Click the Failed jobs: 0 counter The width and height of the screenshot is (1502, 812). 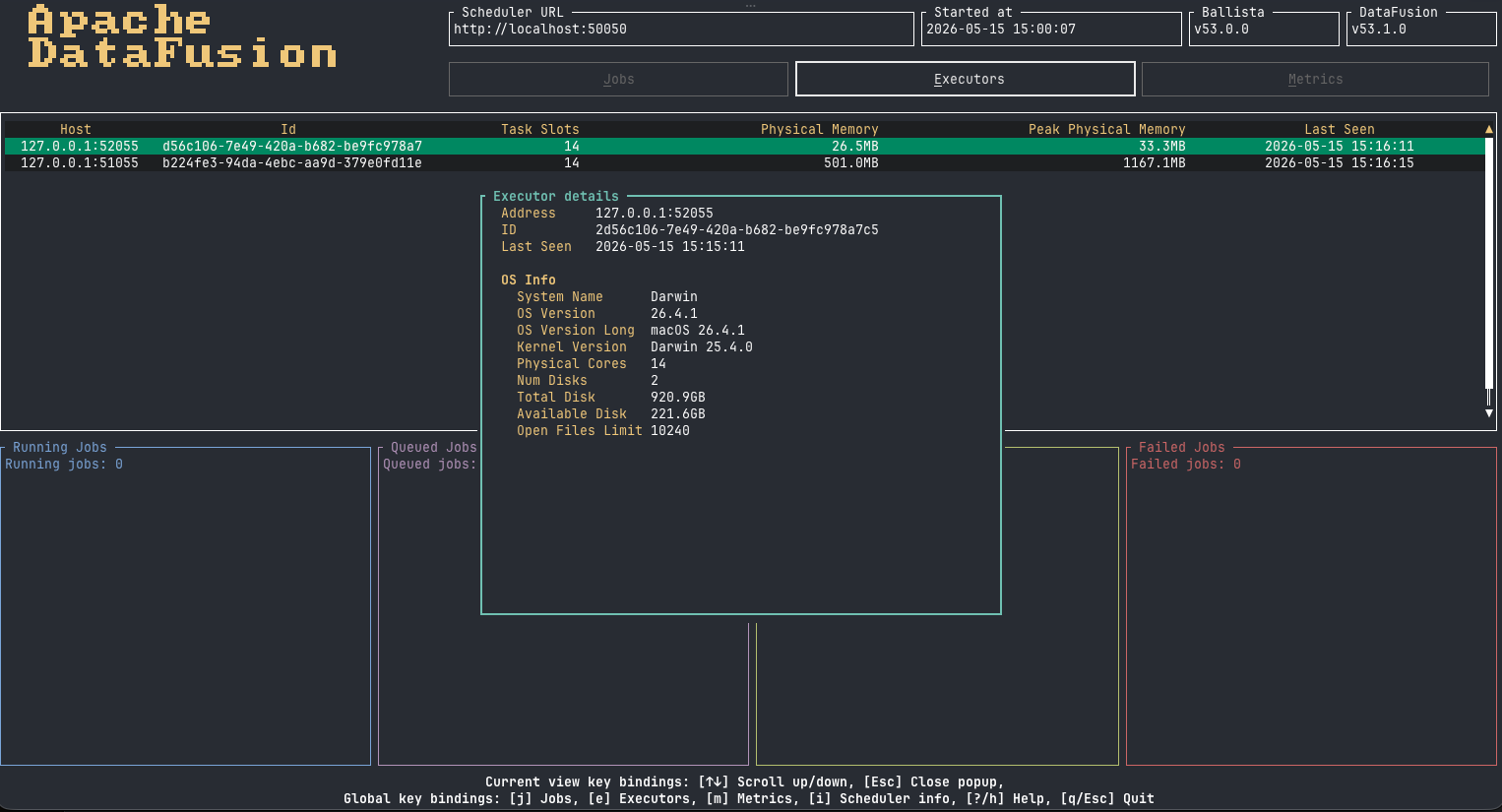click(1186, 465)
